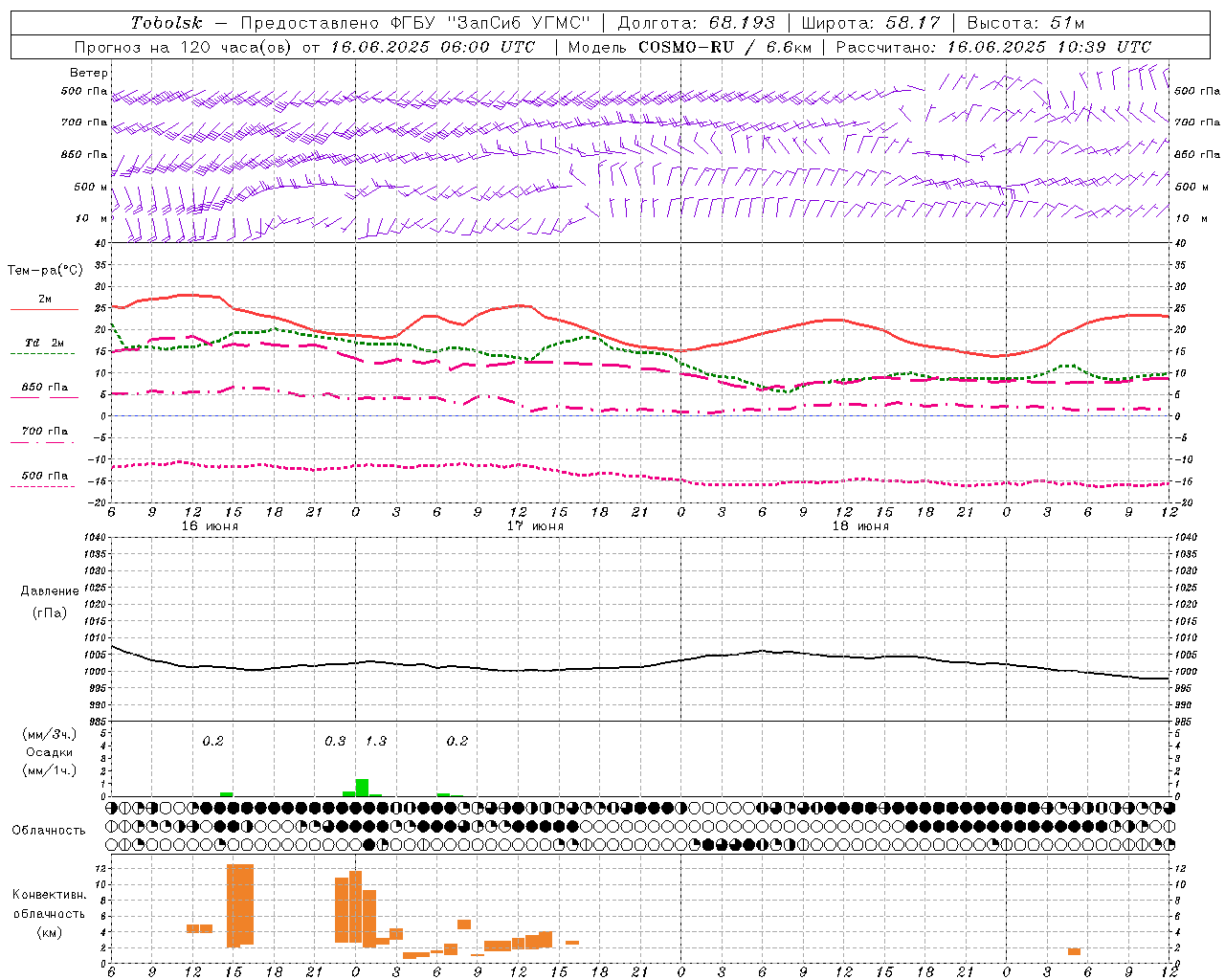This screenshot has width=1225, height=980.
Task: Click the '500 м' wind level label on left
Action: point(91,187)
